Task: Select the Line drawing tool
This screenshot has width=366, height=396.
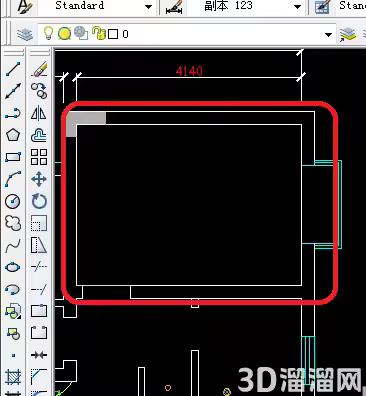Action: (x=13, y=69)
